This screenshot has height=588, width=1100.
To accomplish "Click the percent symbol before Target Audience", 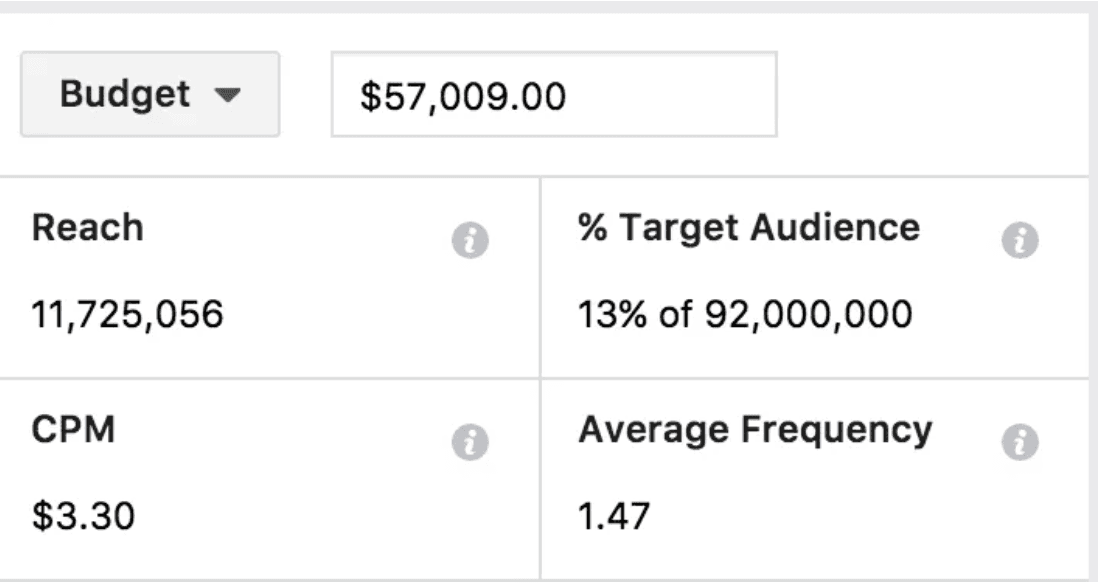I will tap(592, 228).
